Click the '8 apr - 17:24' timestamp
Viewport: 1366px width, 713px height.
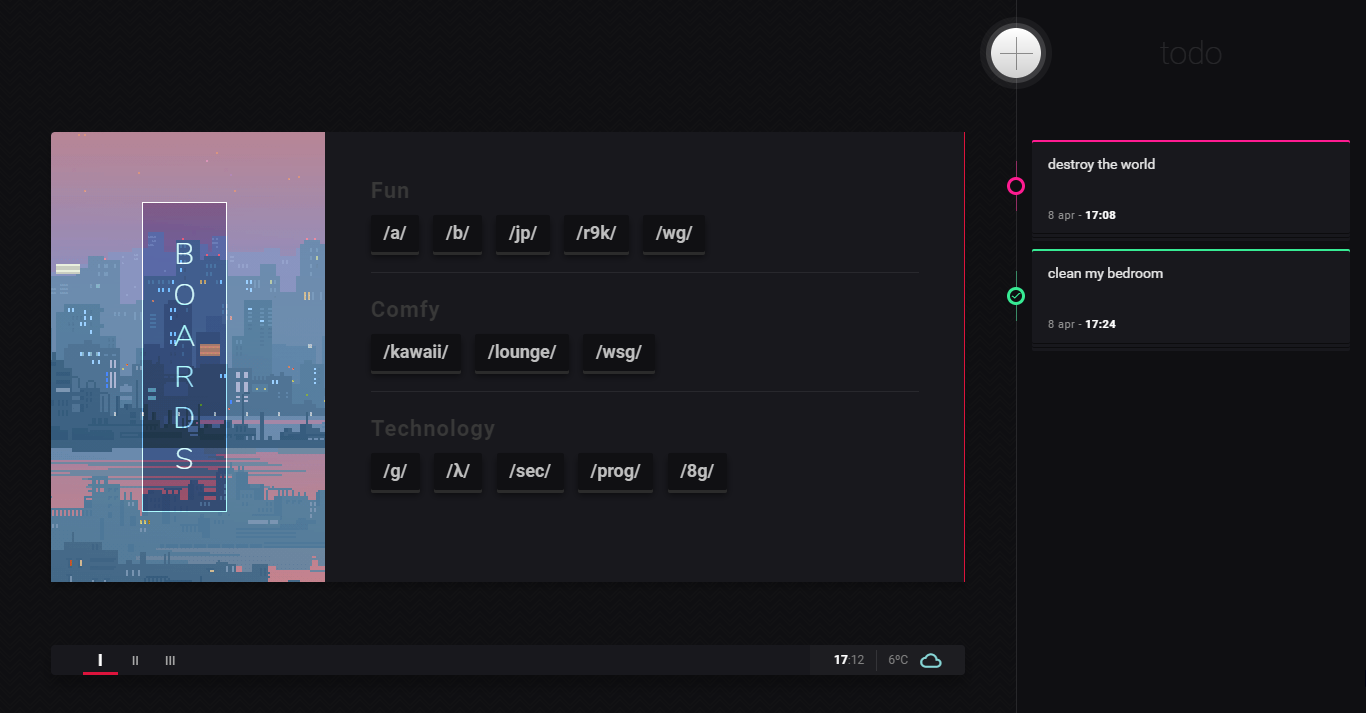click(1082, 324)
